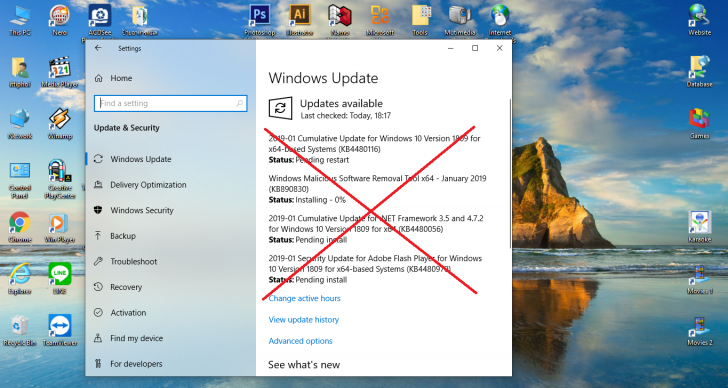Open the Website shortcut icon

tap(700, 20)
